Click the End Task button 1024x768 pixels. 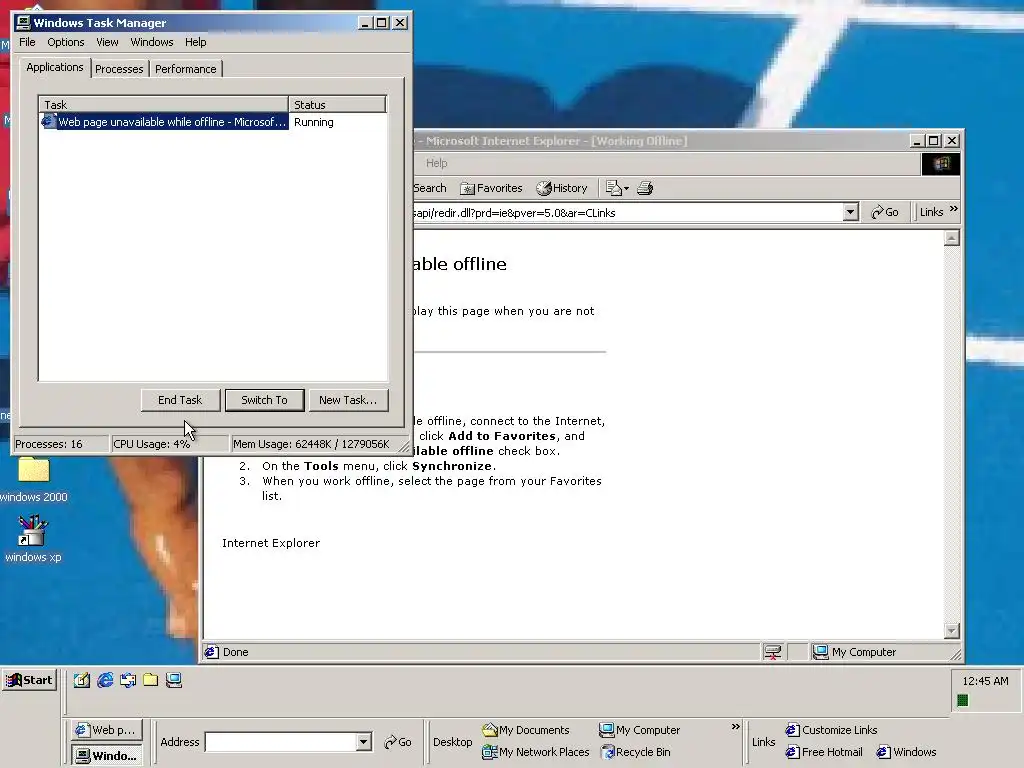coord(180,400)
